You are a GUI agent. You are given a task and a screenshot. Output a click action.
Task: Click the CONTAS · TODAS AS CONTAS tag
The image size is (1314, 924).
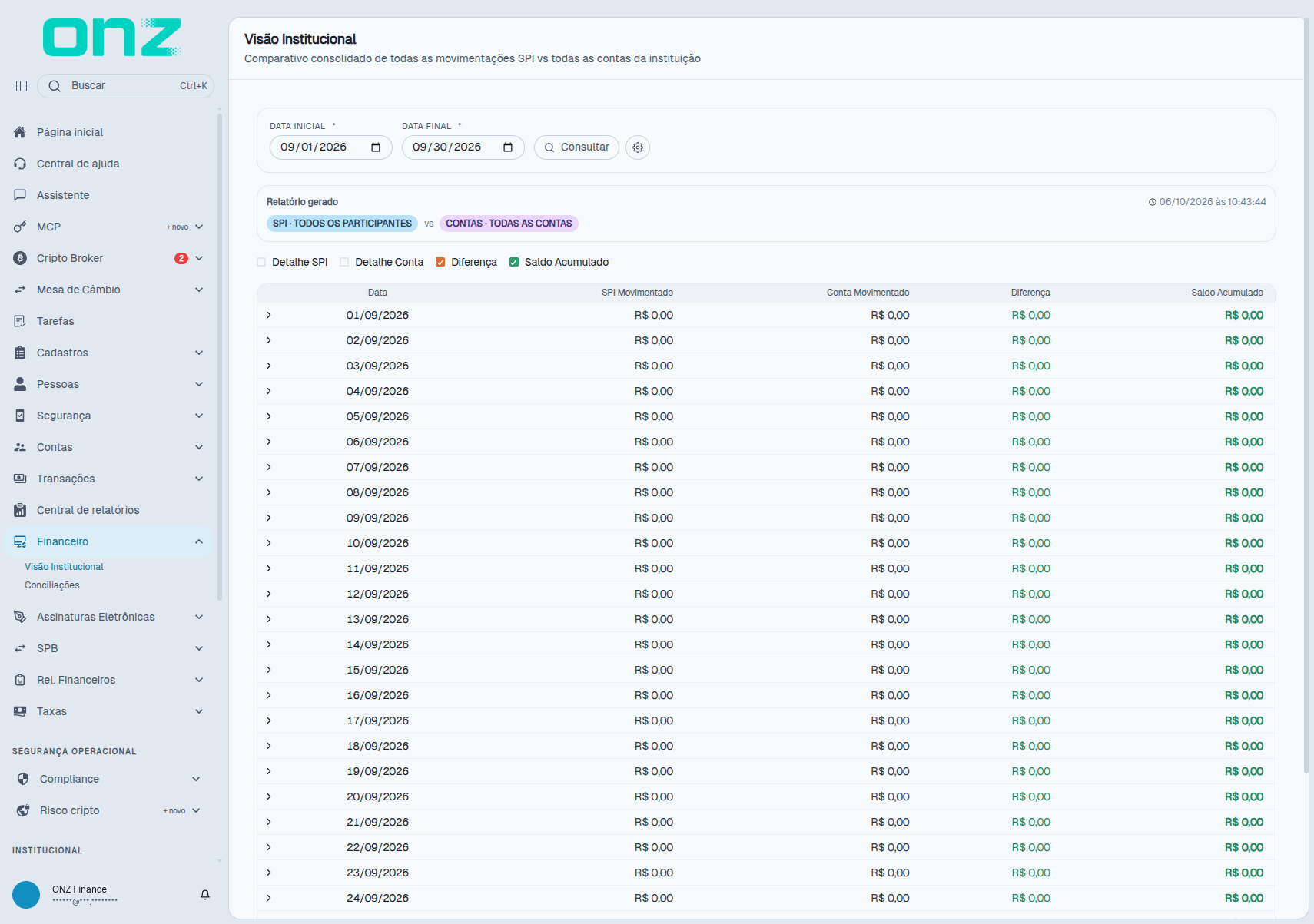point(509,224)
